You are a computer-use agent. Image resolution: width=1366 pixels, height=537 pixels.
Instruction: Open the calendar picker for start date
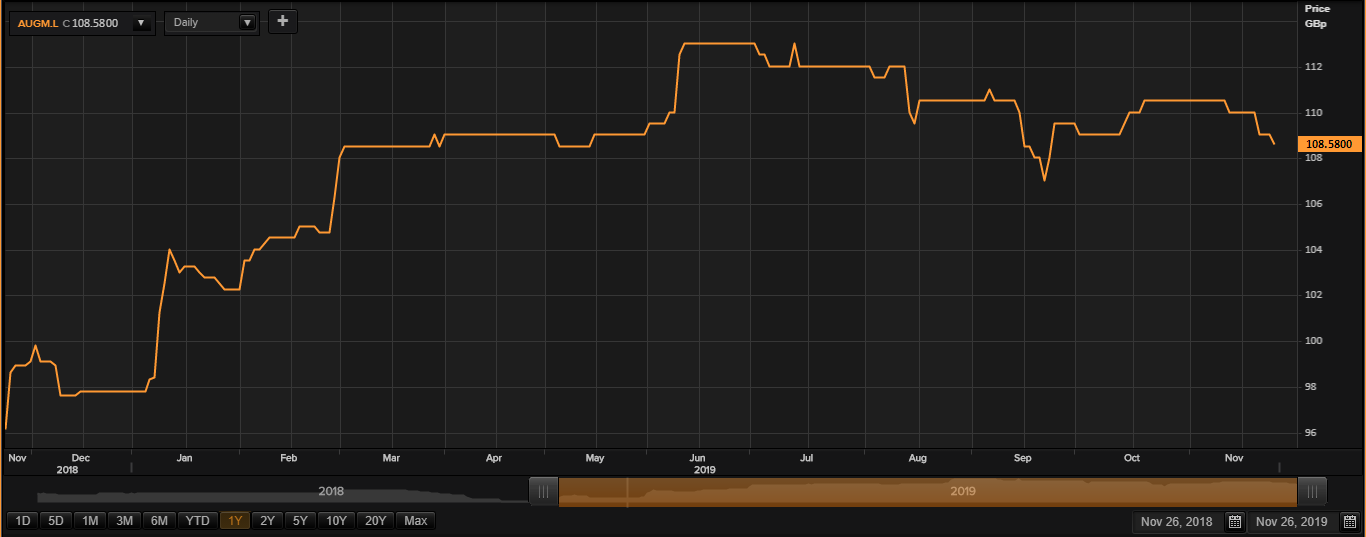pyautogui.click(x=1234, y=522)
